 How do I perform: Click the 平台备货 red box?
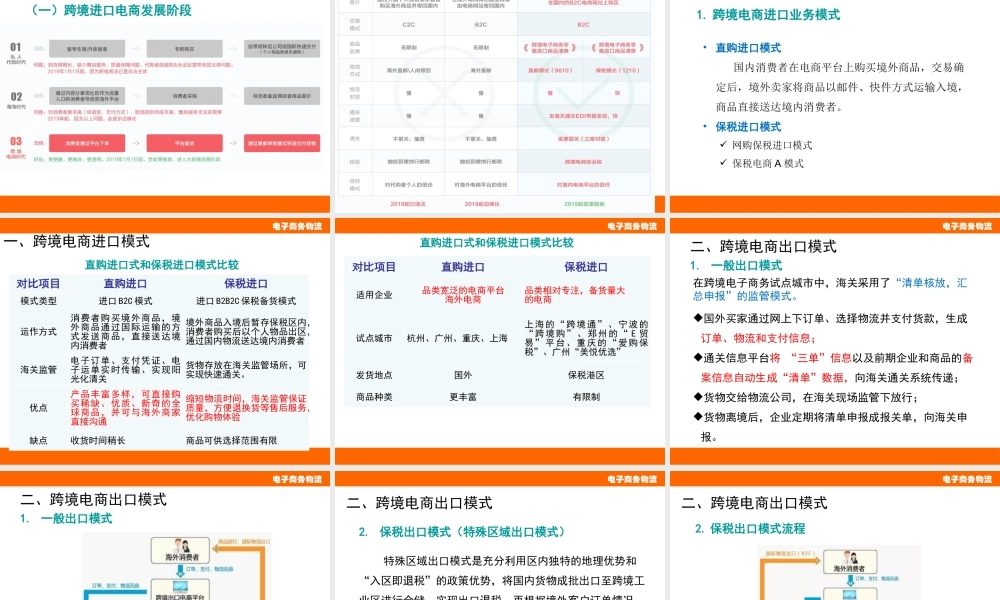[x=186, y=142]
